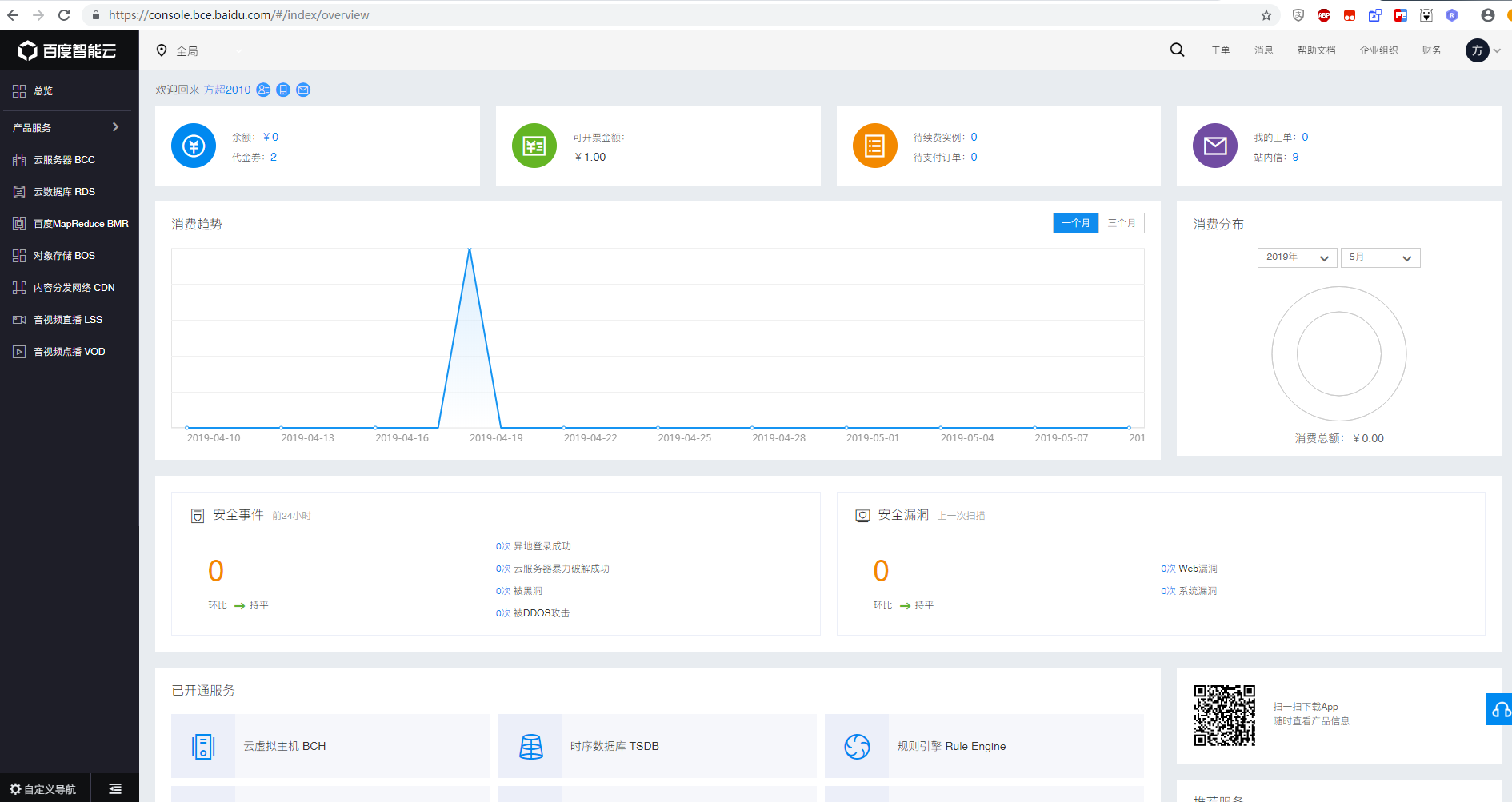
Task: Click the Baidu AI Cloud logo
Action: coord(68,50)
